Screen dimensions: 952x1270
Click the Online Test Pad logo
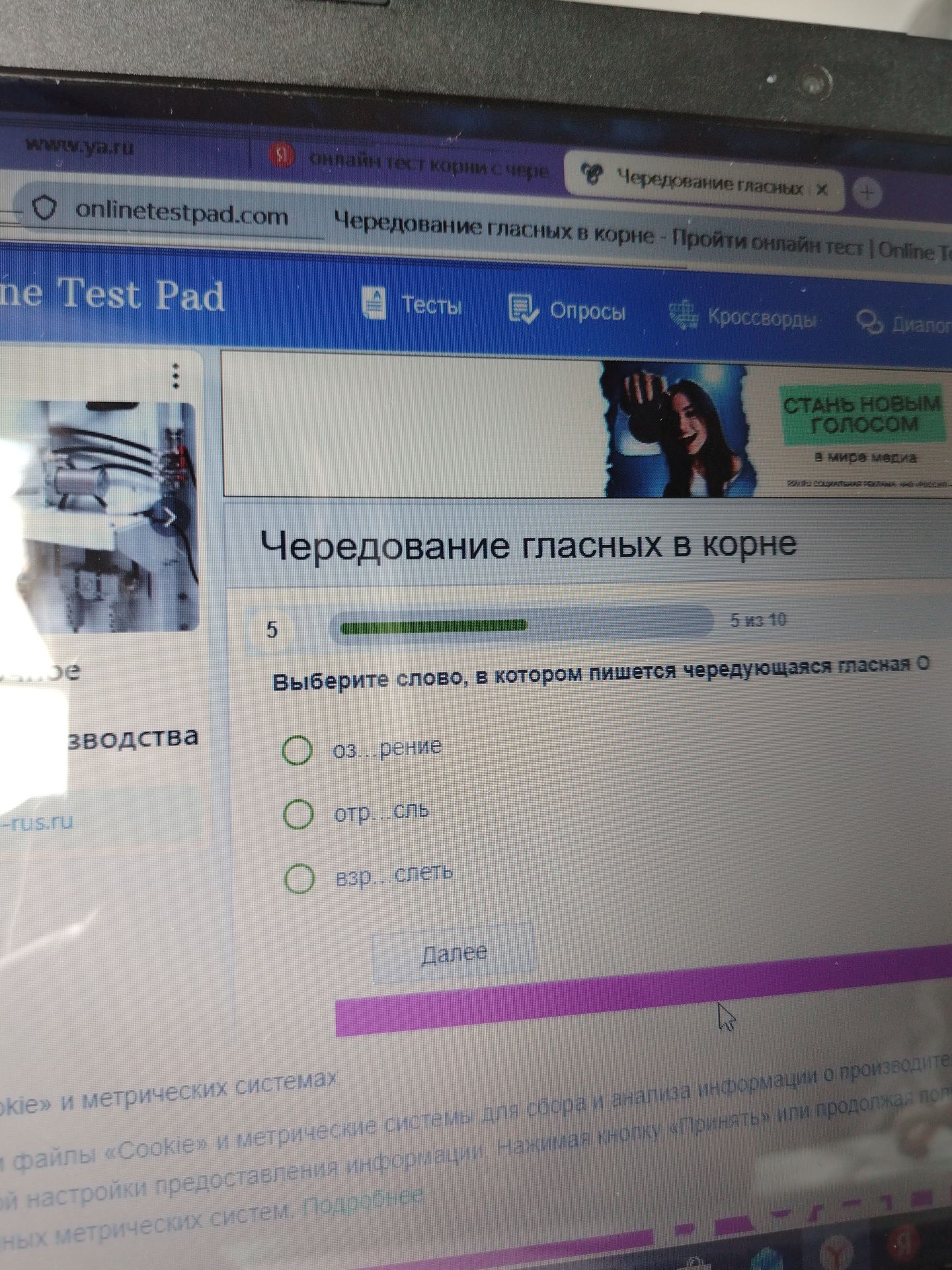(x=112, y=294)
